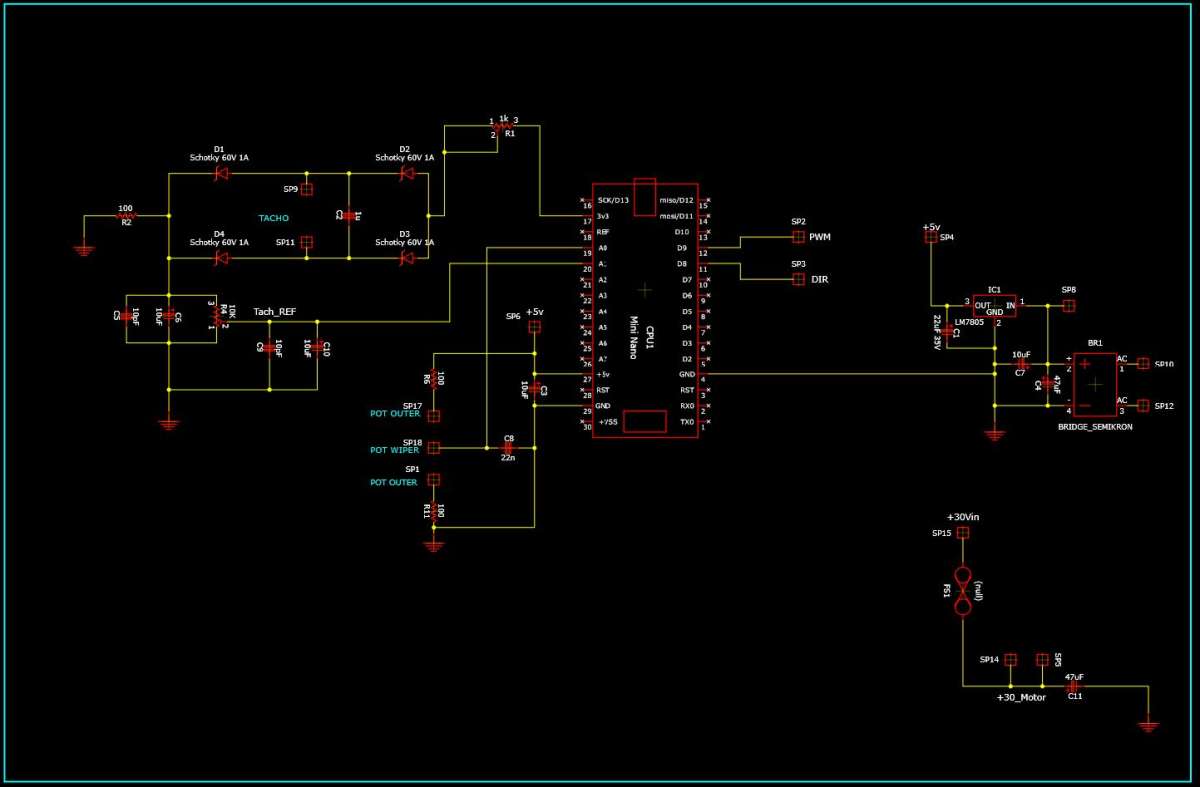1200x787 pixels.
Task: Click the SP12 AC pad
Action: 1145,406
